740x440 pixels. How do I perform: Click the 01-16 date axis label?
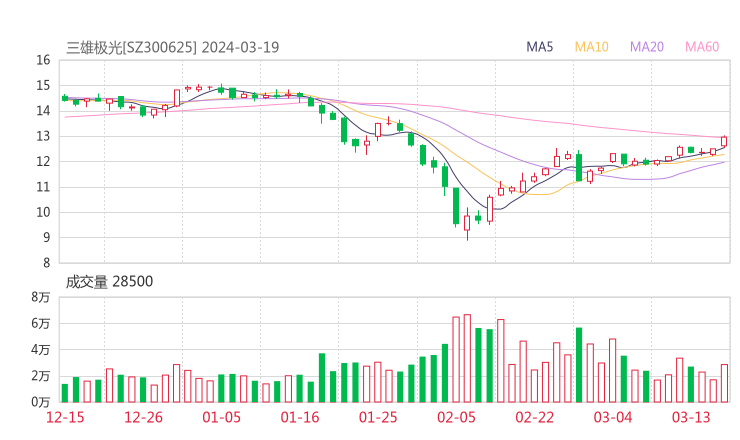coord(300,417)
